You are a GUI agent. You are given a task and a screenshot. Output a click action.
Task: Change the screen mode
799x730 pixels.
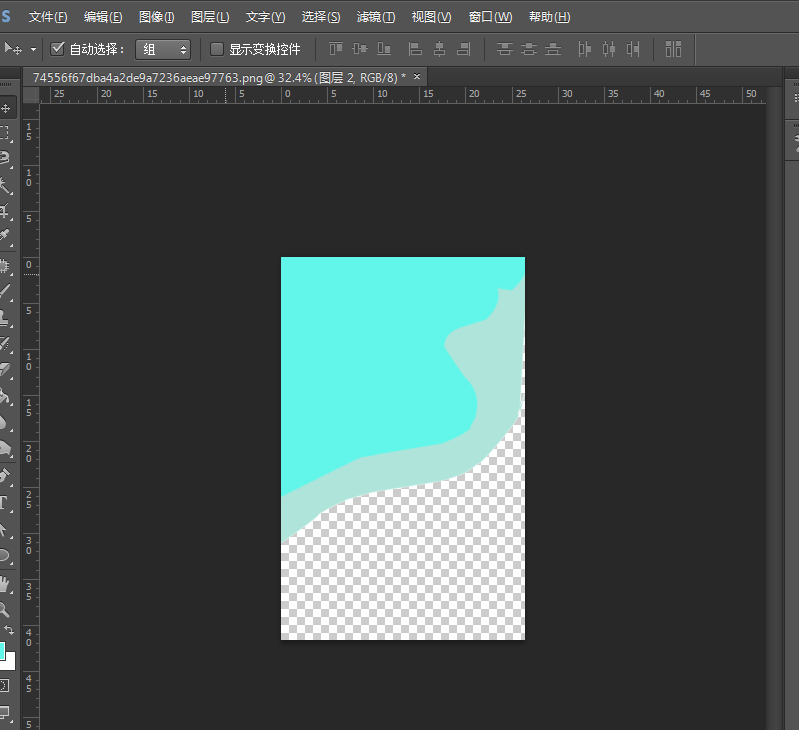5,712
